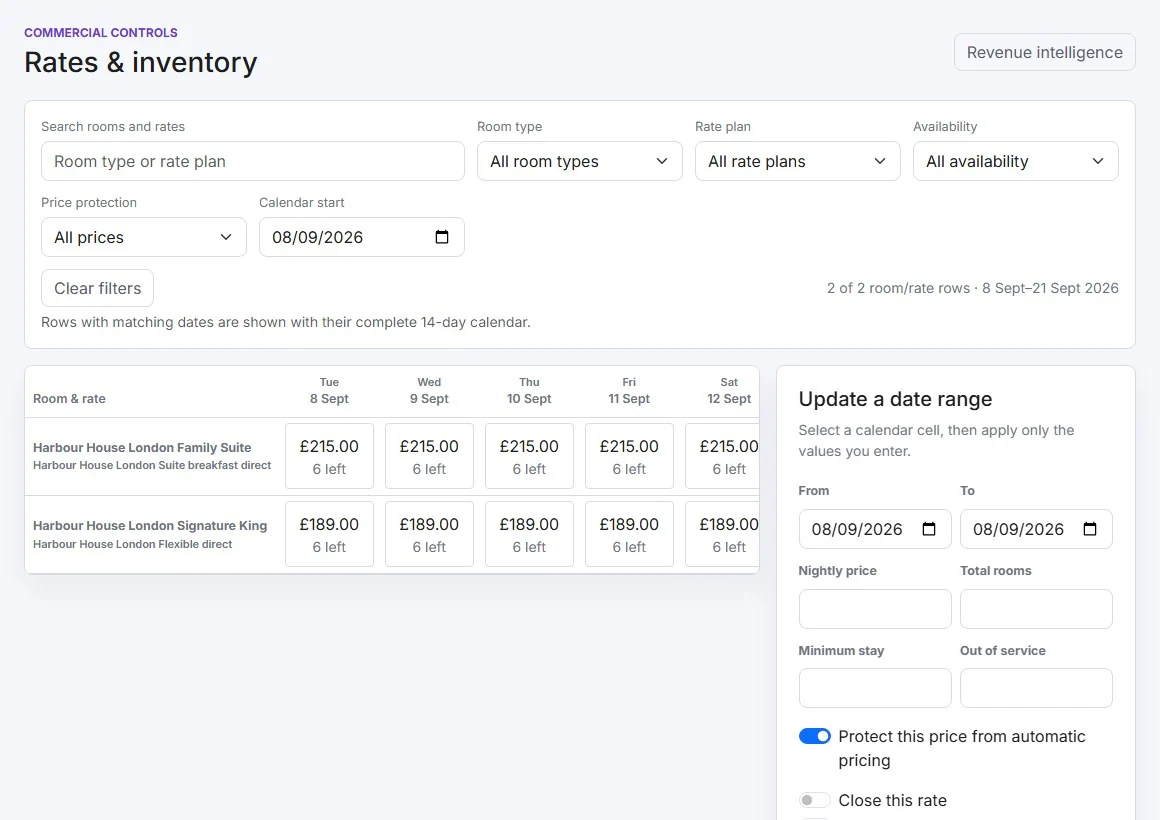Focus the Room type or rate plan search box
Viewport: 1160px width, 820px height.
pyautogui.click(x=253, y=161)
